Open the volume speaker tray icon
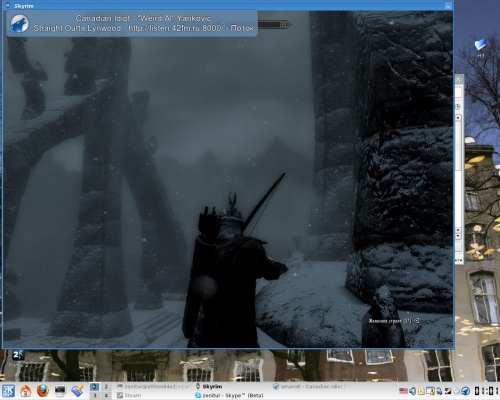The height and width of the screenshot is (400, 500). point(413,391)
